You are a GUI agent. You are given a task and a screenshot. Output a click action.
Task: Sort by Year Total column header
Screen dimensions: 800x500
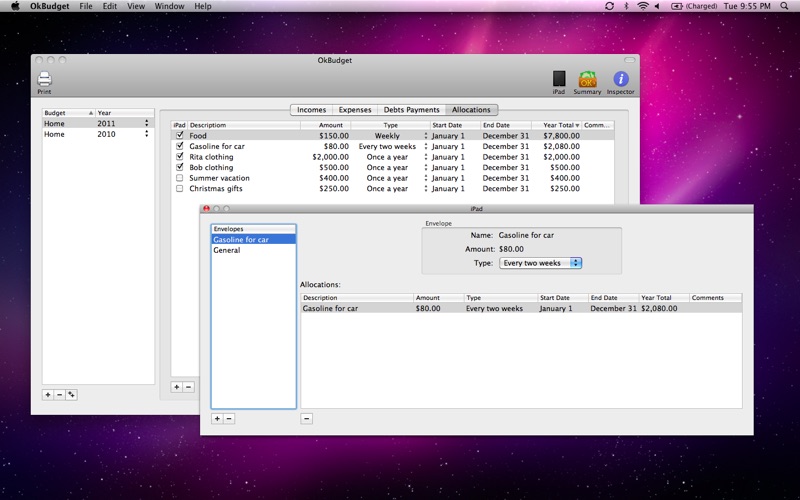[556, 125]
